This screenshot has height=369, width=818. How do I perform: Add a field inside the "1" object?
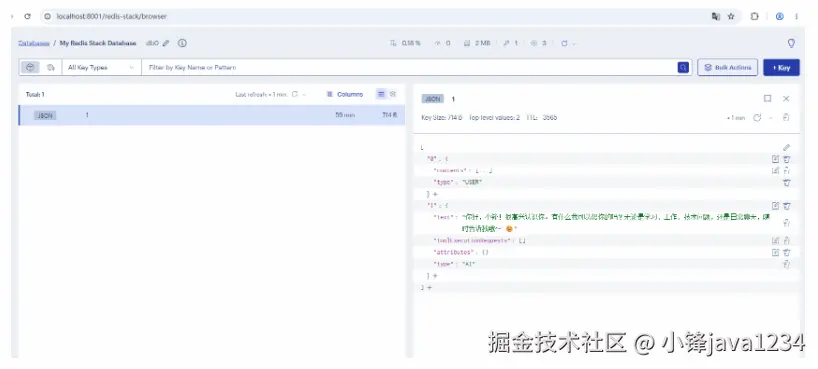point(435,276)
